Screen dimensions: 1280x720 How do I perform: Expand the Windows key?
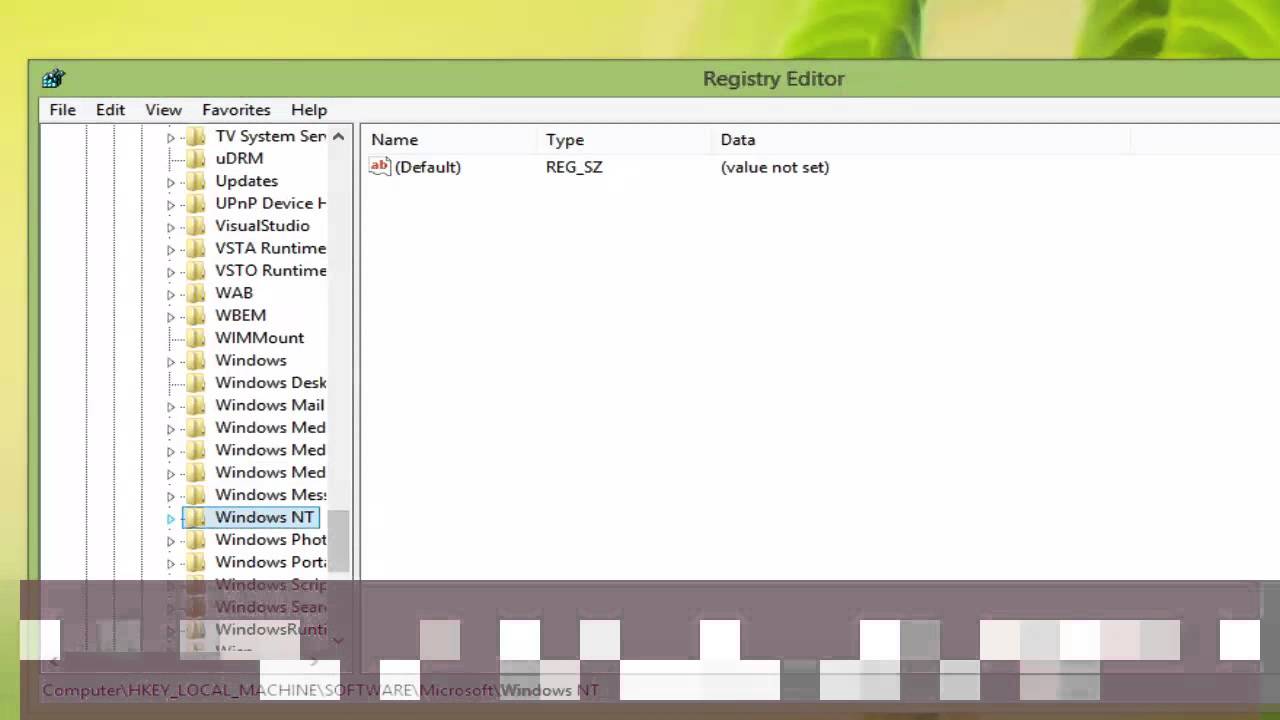click(170, 361)
